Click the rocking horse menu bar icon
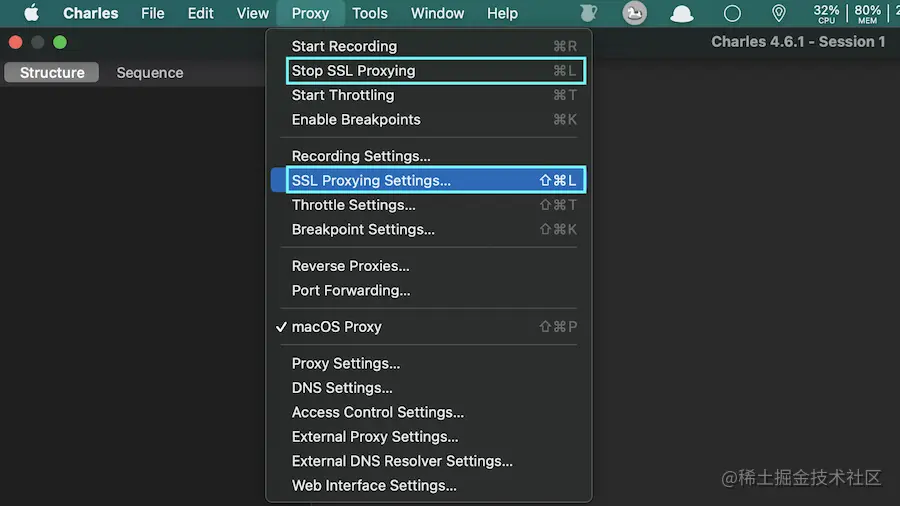Image resolution: width=900 pixels, height=506 pixels. point(635,13)
